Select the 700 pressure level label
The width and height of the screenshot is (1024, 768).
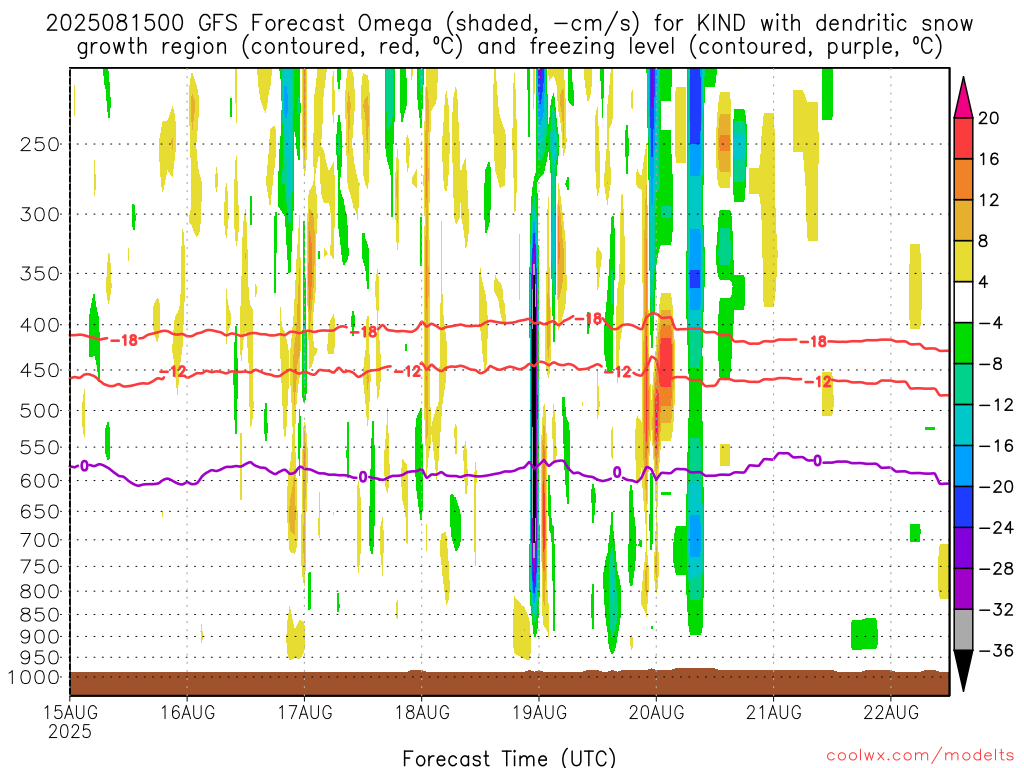coord(40,540)
